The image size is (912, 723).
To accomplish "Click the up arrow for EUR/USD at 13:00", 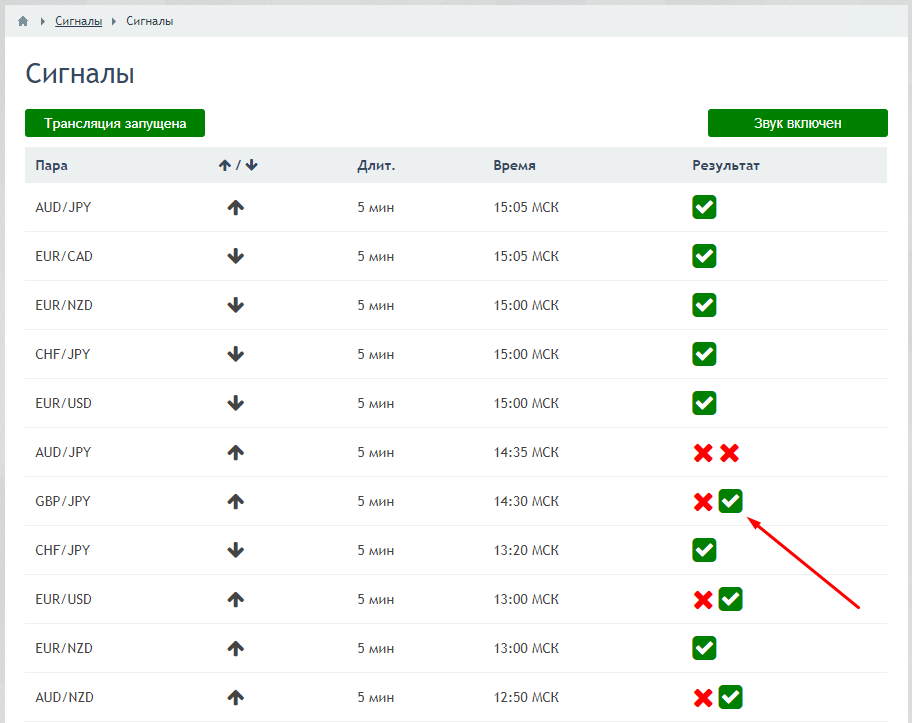I will (236, 599).
